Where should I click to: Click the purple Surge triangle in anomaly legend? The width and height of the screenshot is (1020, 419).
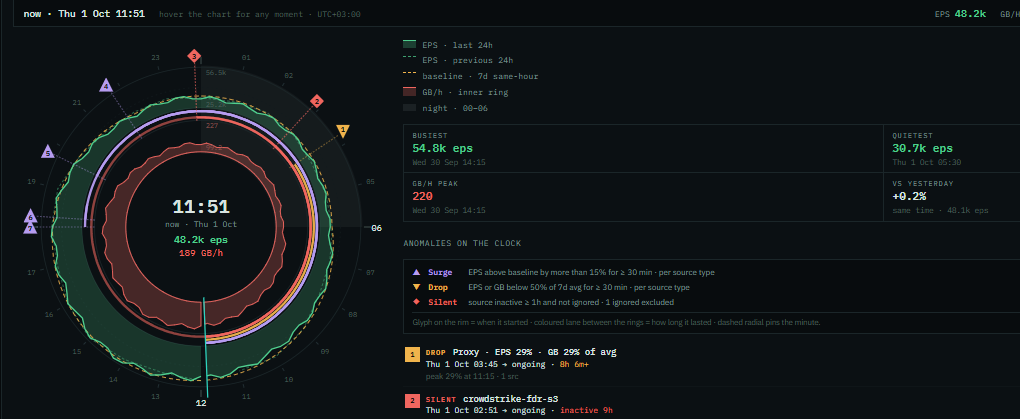pyautogui.click(x=416, y=272)
